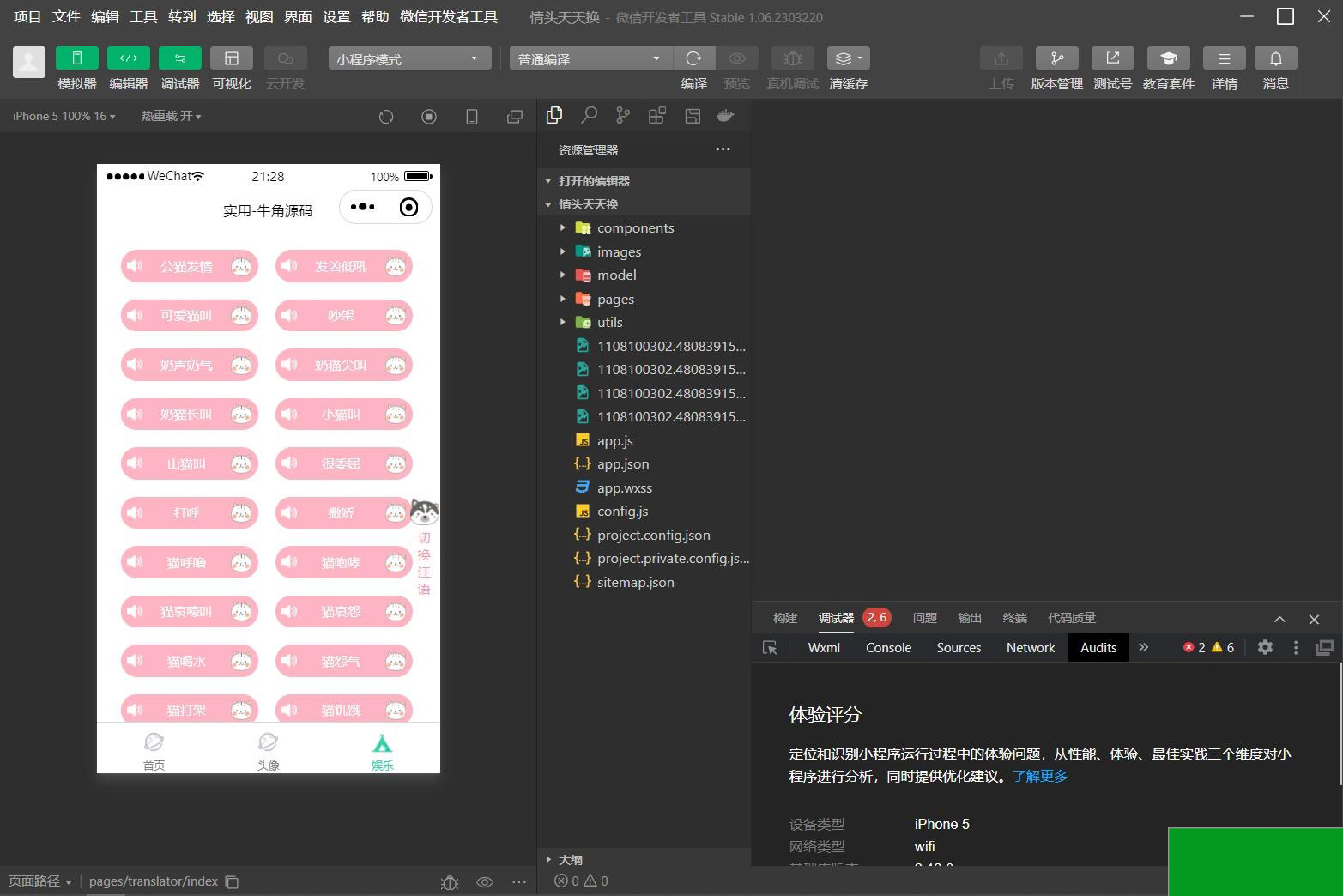Open devtools settings gear

[x=1265, y=648]
